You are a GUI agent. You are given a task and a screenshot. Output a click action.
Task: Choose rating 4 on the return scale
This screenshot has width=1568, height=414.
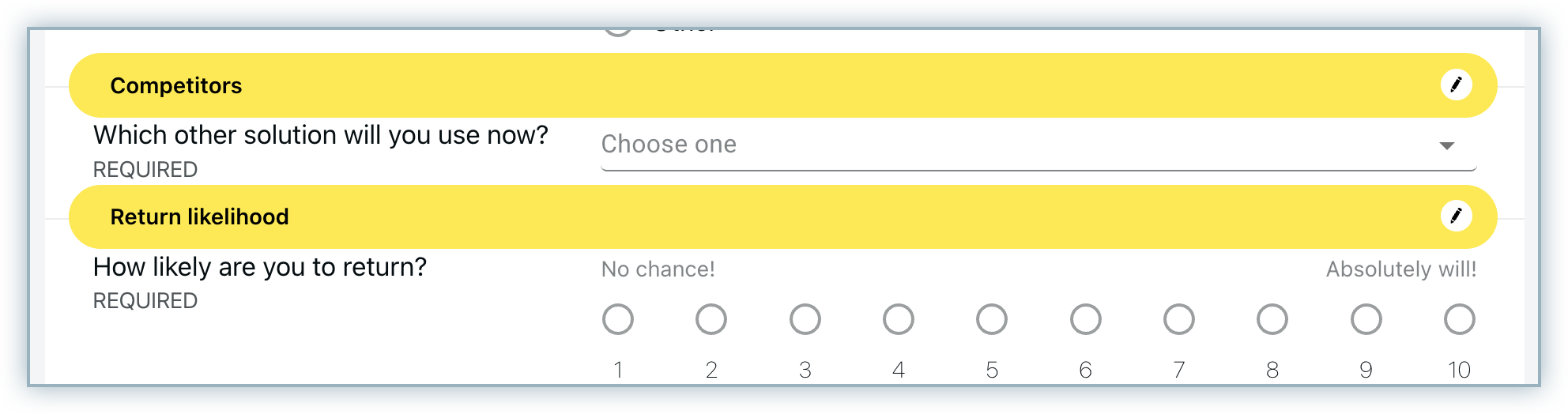tap(899, 320)
